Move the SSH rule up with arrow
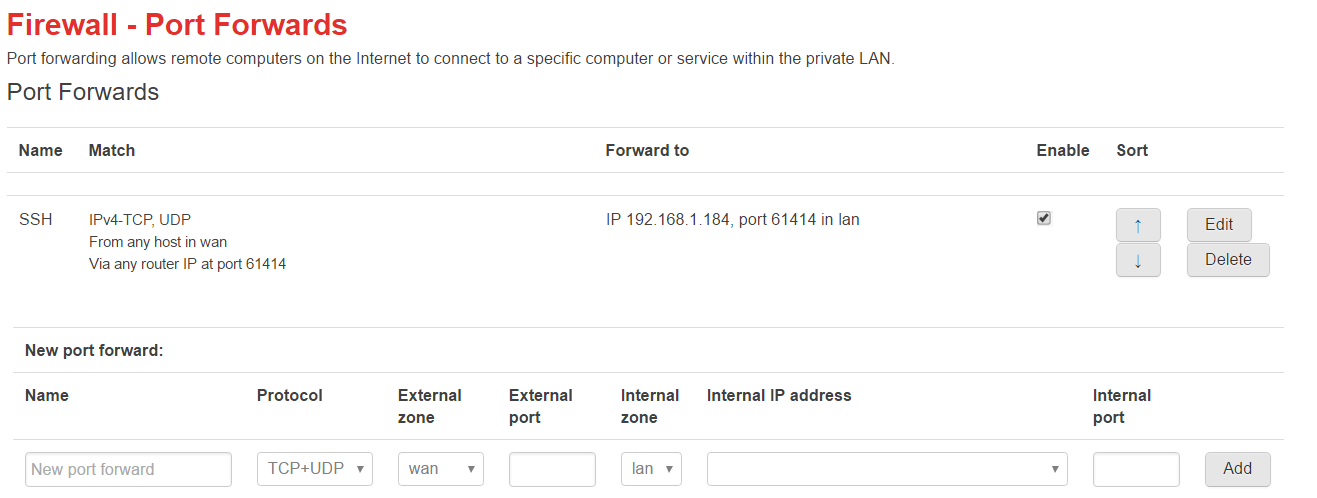The image size is (1317, 498). coord(1138,225)
